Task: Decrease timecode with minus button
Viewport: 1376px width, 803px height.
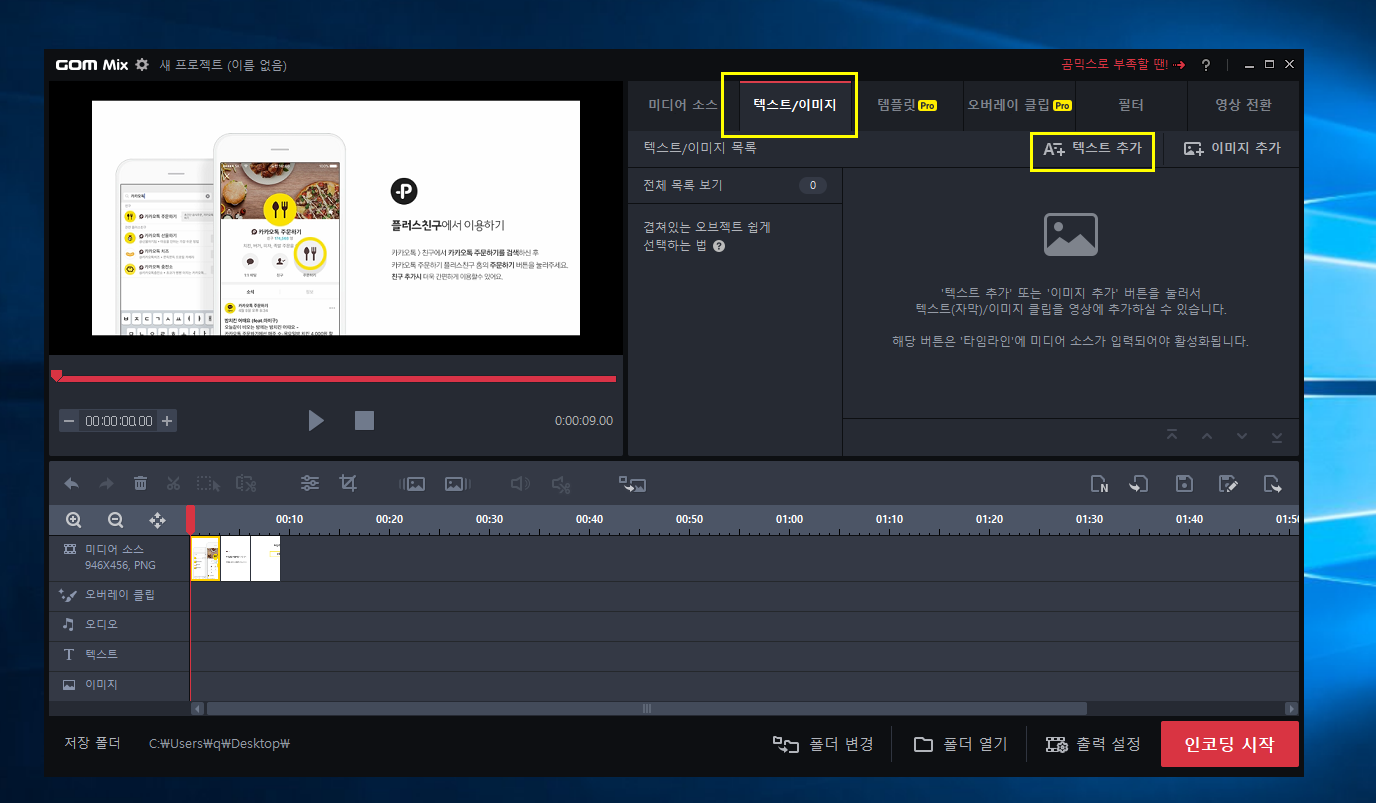Action: [69, 421]
